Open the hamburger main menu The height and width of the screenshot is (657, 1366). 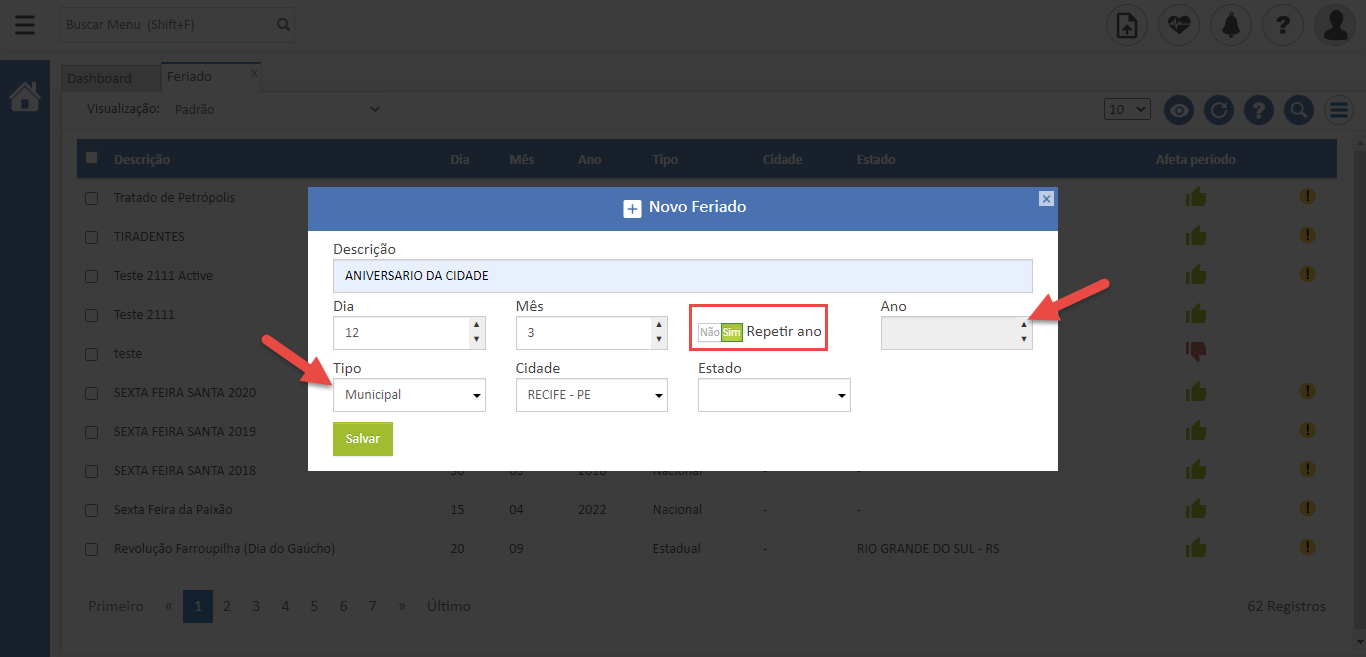tap(25, 25)
